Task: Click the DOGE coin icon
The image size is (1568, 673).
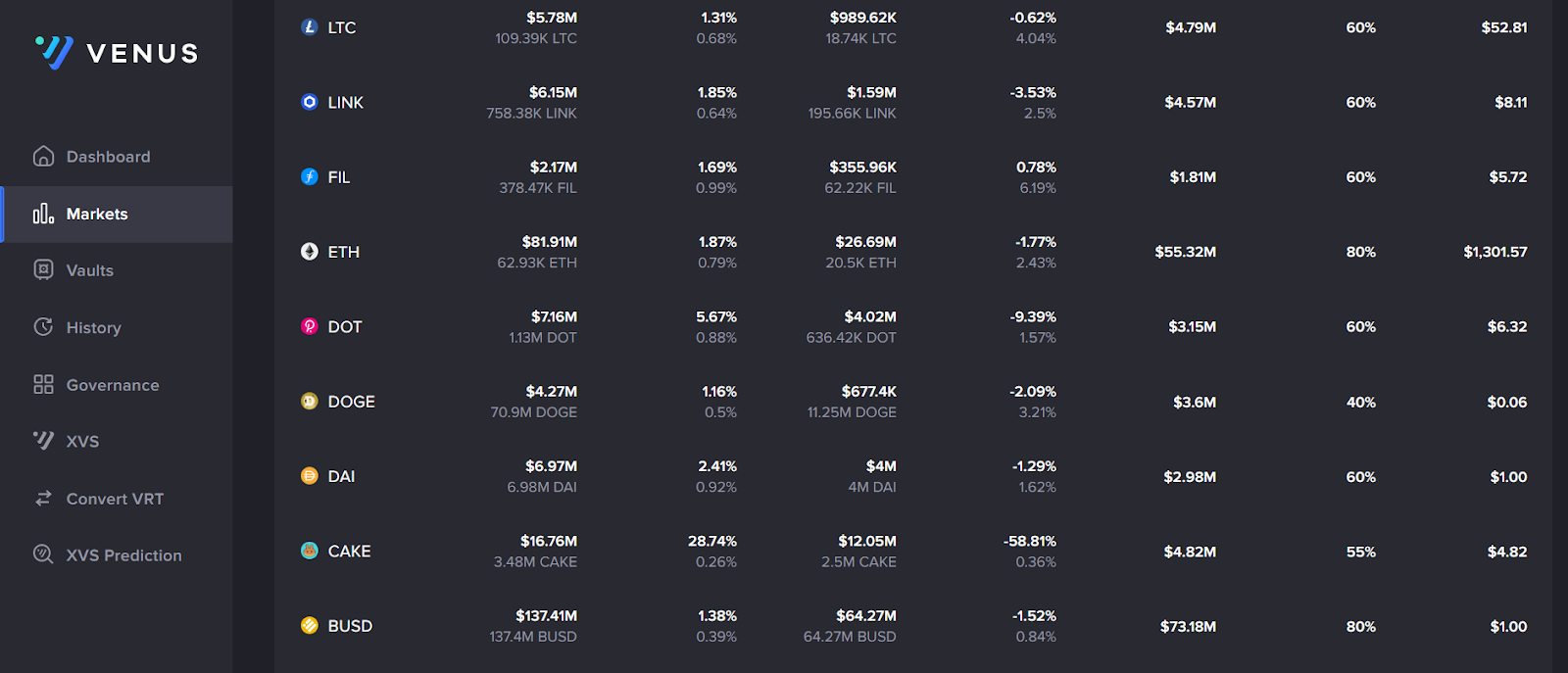Action: pyautogui.click(x=310, y=401)
